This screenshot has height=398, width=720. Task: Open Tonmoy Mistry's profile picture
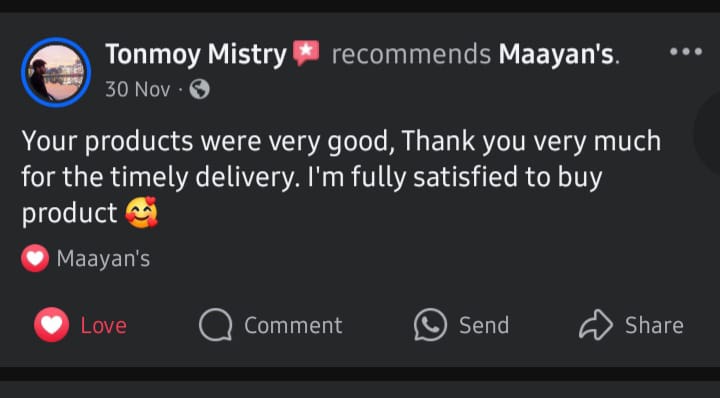(56, 73)
